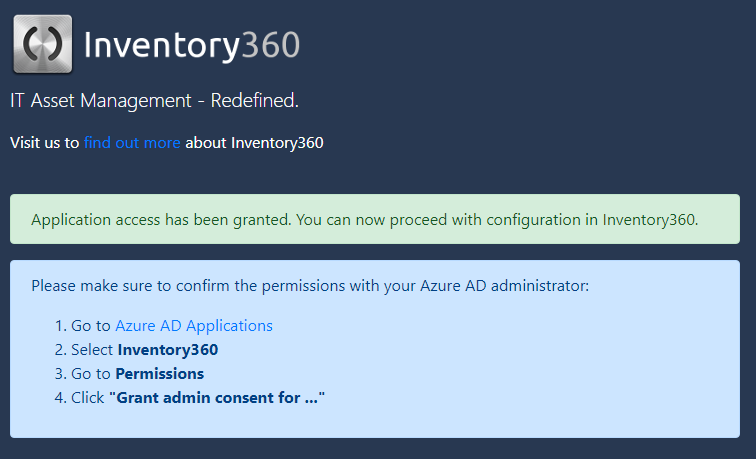Click the "Visit us to" text

[x=44, y=143]
